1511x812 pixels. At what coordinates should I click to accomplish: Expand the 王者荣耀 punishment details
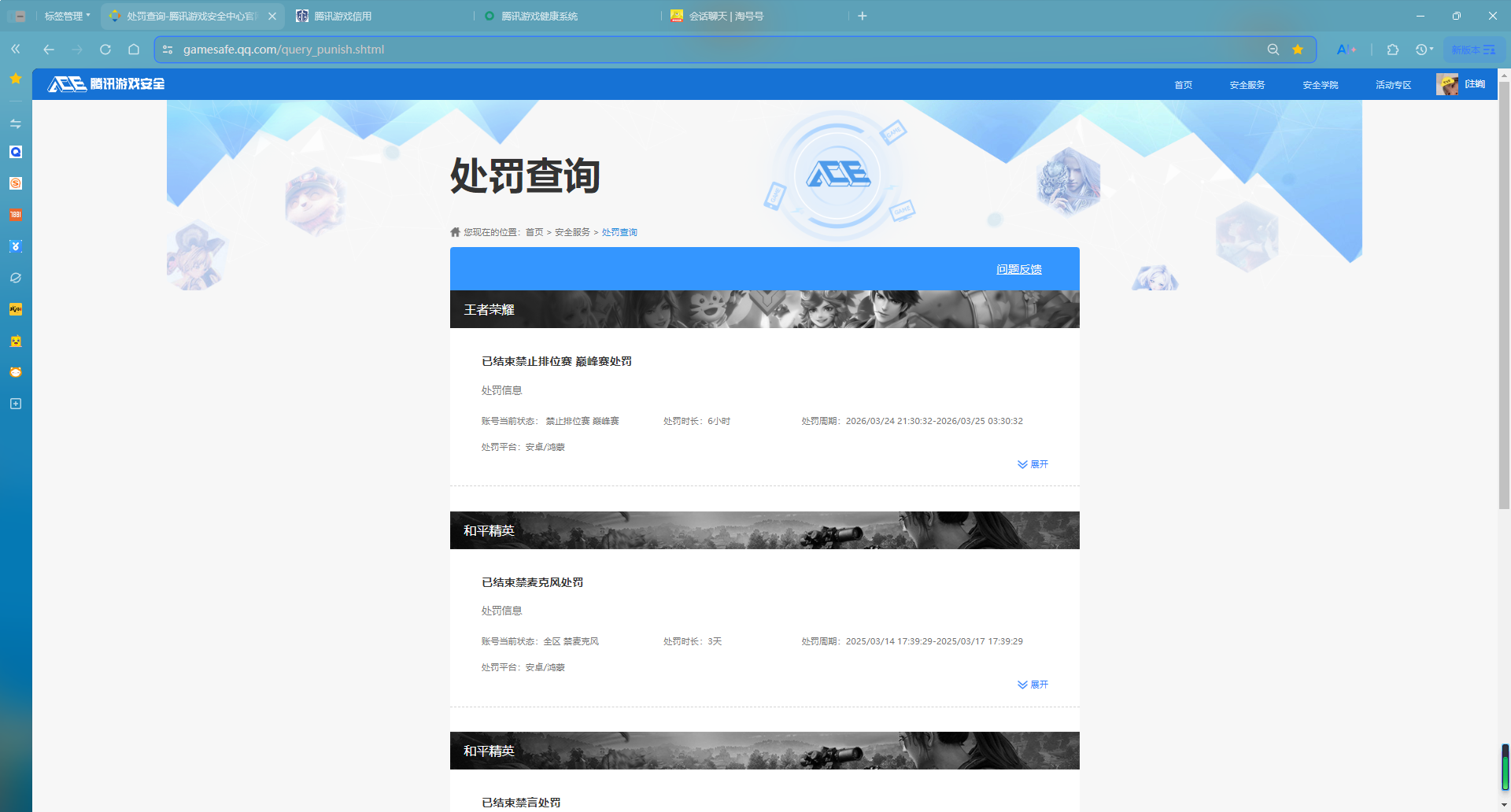[x=1033, y=464]
